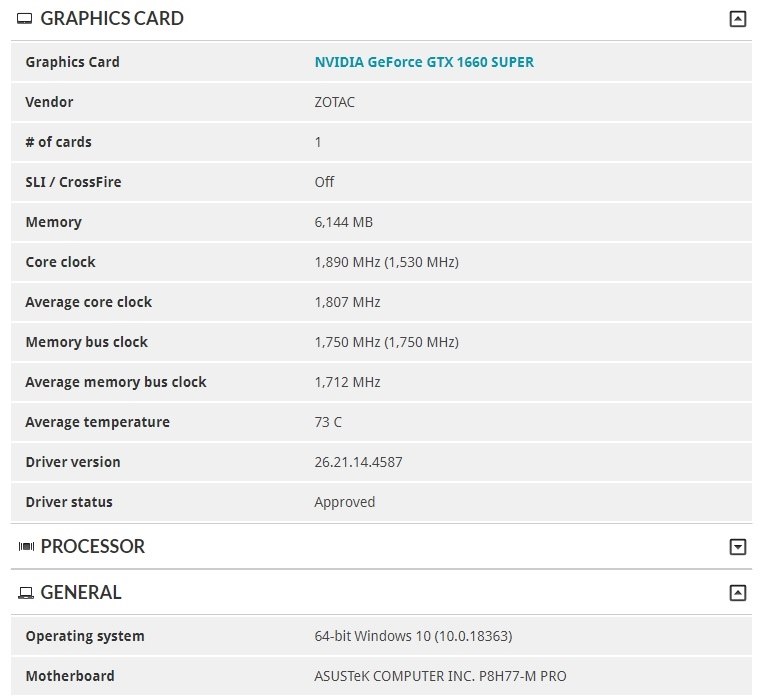Click the Core clock label

pos(60,262)
